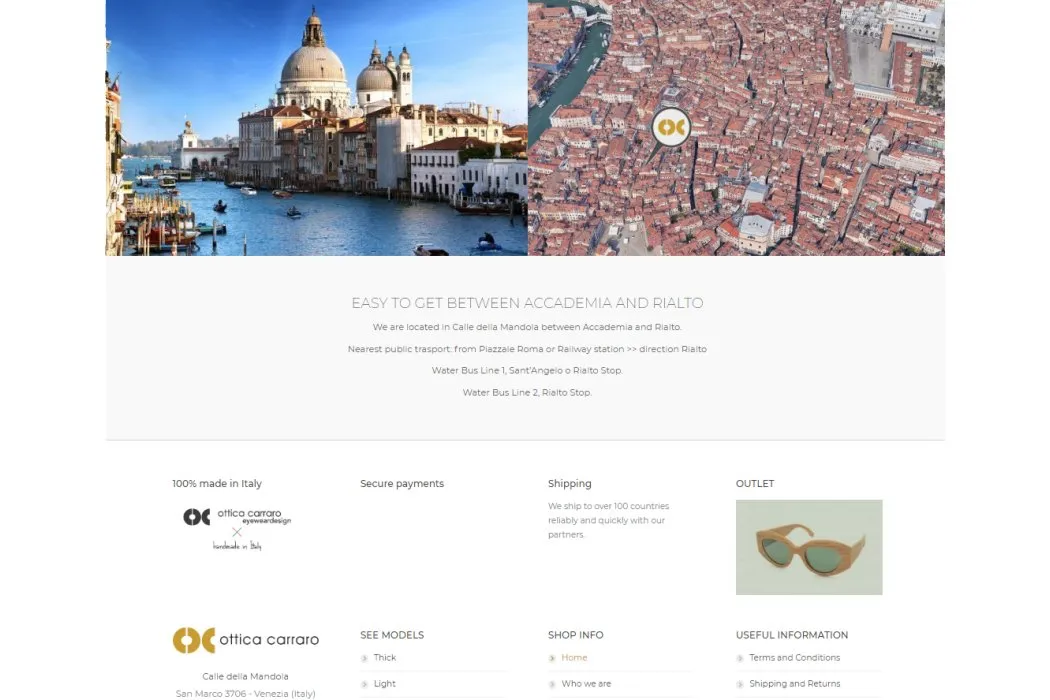The image size is (1050, 700).
Task: Click bullet icon beside Thick link
Action: click(364, 658)
